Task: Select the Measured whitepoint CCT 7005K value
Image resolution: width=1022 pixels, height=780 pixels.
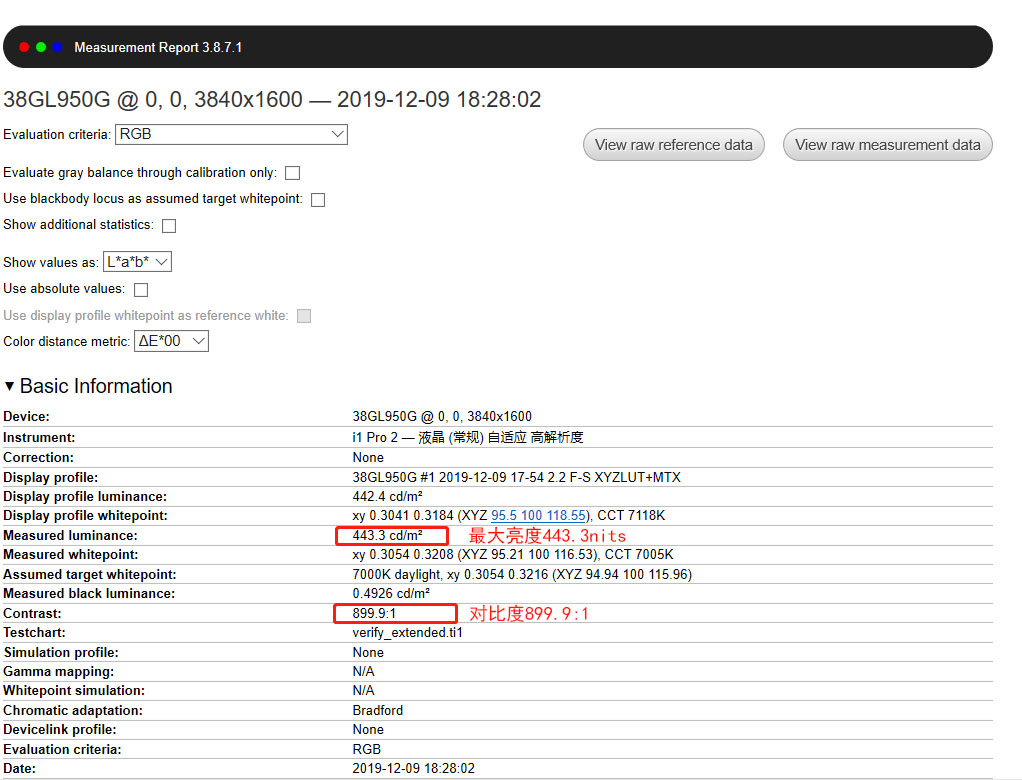Action: click(513, 555)
